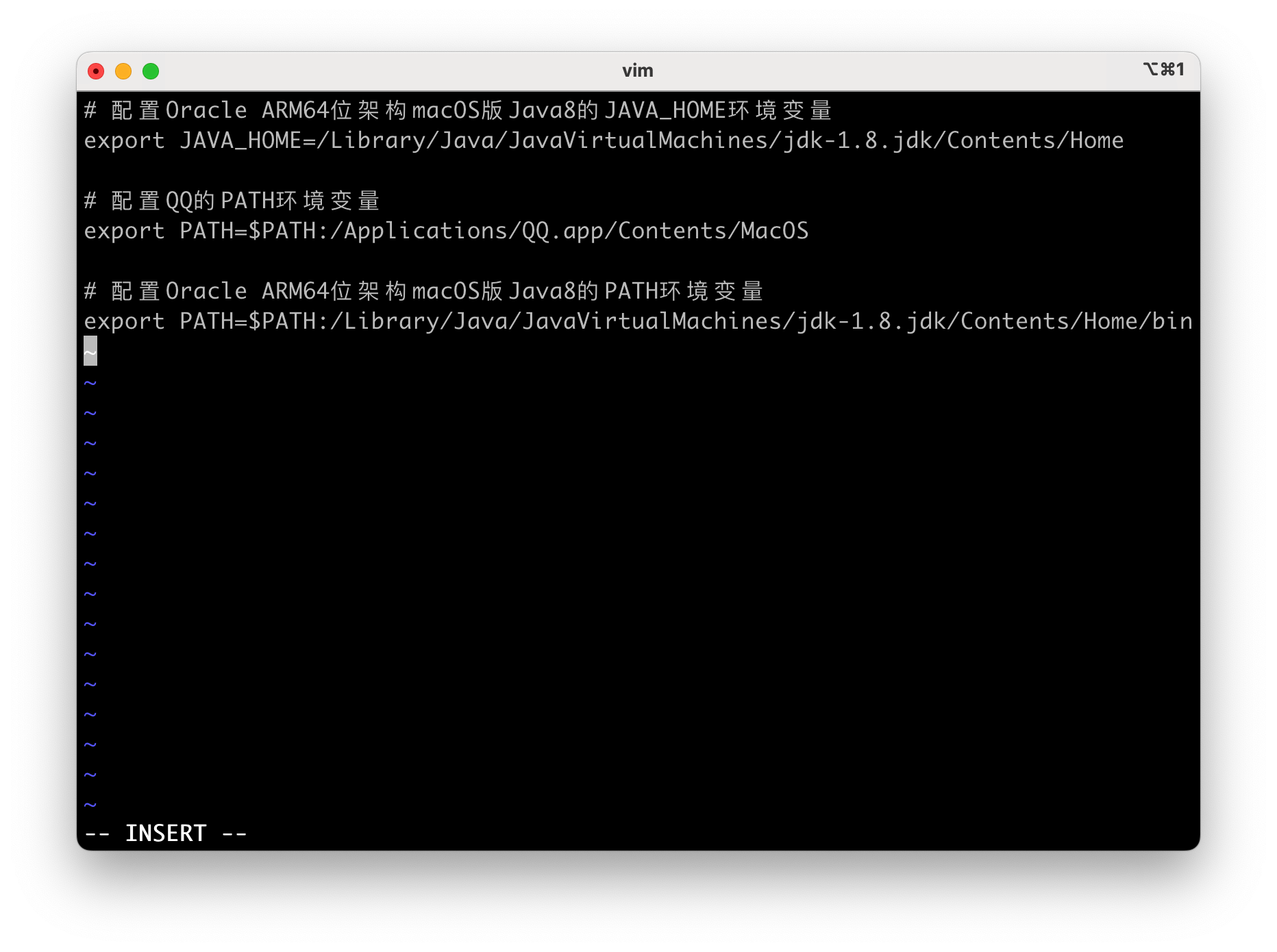1277x952 pixels.
Task: Click the -- INSERT -- mode indicator
Action: click(x=165, y=834)
